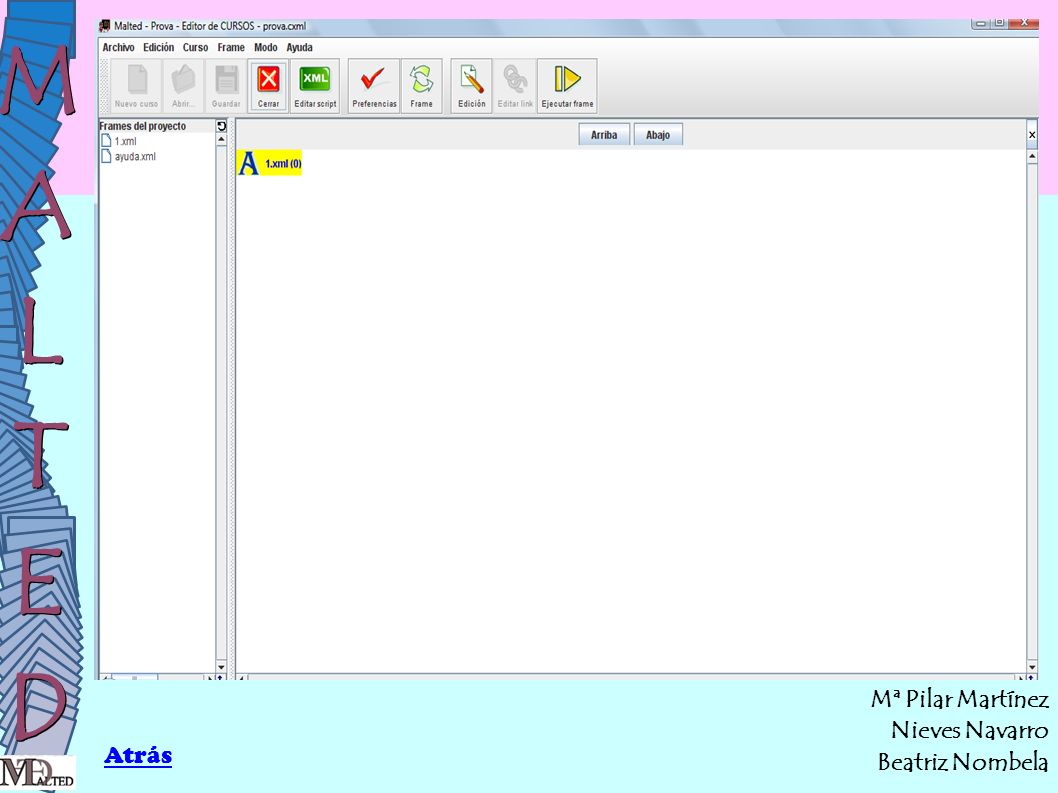The height and width of the screenshot is (793, 1058).
Task: Follow the Atrás link
Action: (x=138, y=755)
